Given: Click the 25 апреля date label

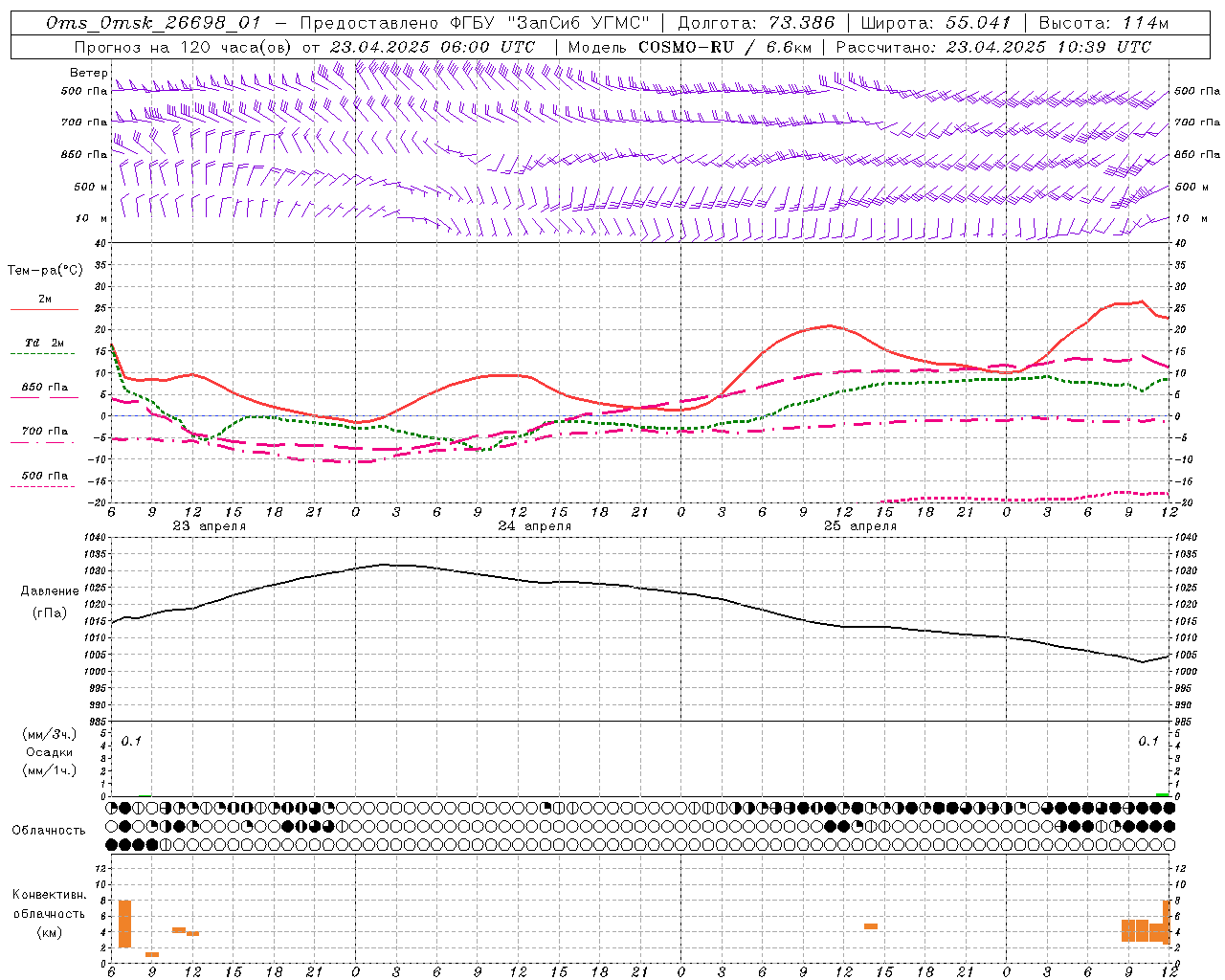Looking at the screenshot, I should click(x=859, y=526).
